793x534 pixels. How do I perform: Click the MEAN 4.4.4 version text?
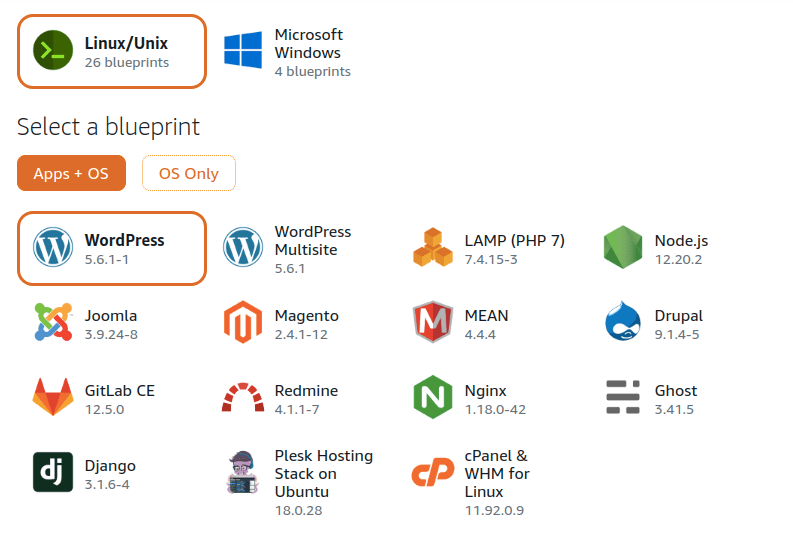point(480,334)
